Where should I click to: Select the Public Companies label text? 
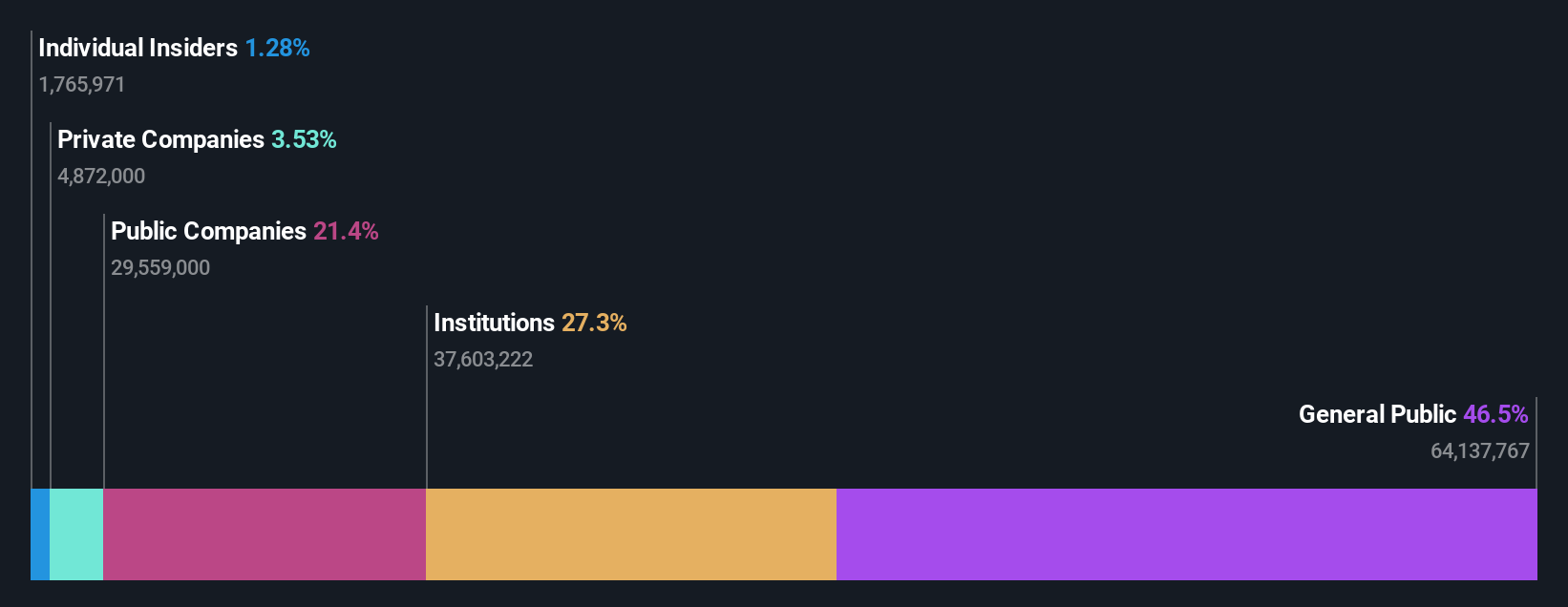click(x=208, y=231)
